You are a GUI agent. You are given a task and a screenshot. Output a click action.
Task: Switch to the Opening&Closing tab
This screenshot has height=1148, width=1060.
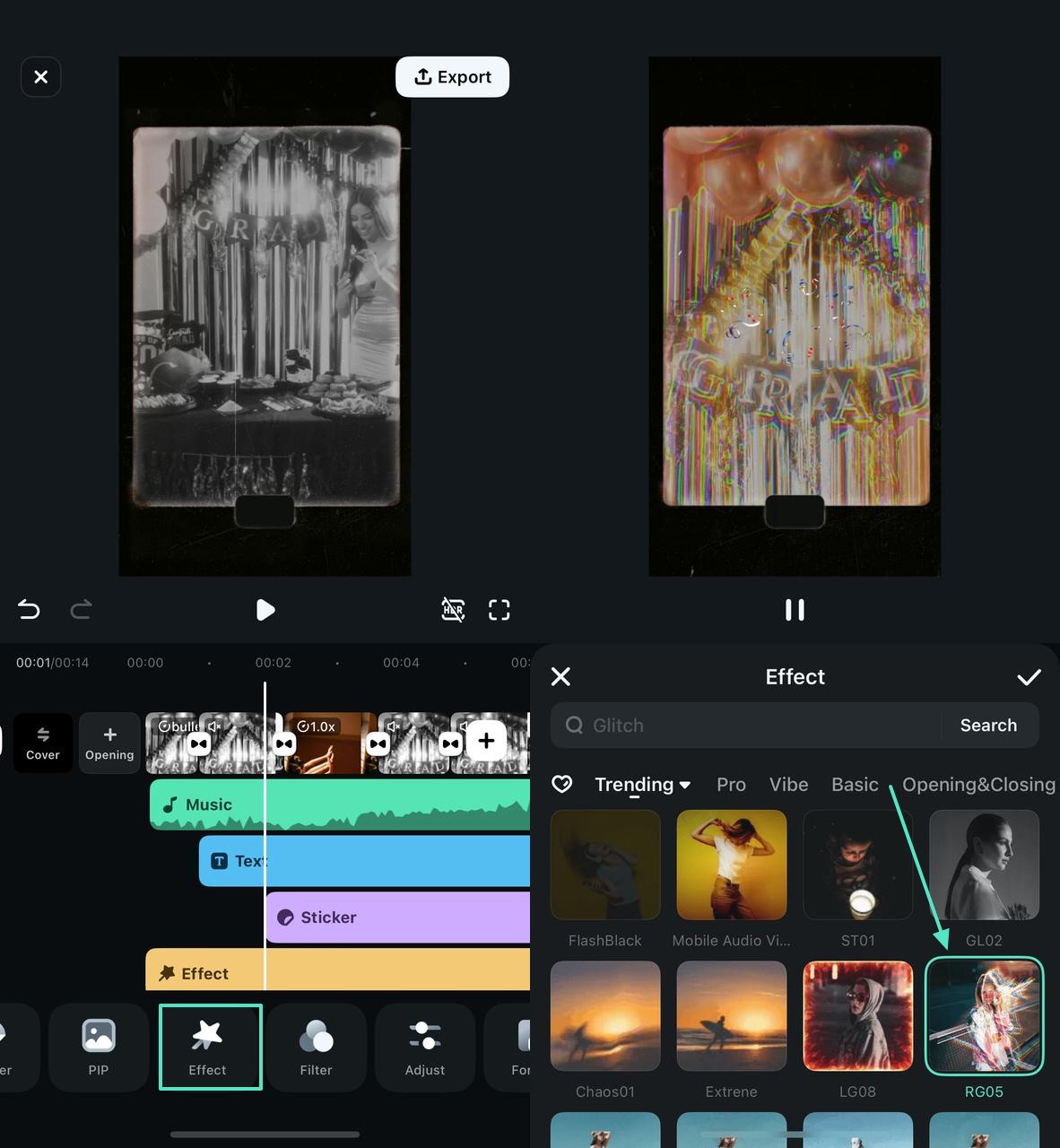coord(978,785)
